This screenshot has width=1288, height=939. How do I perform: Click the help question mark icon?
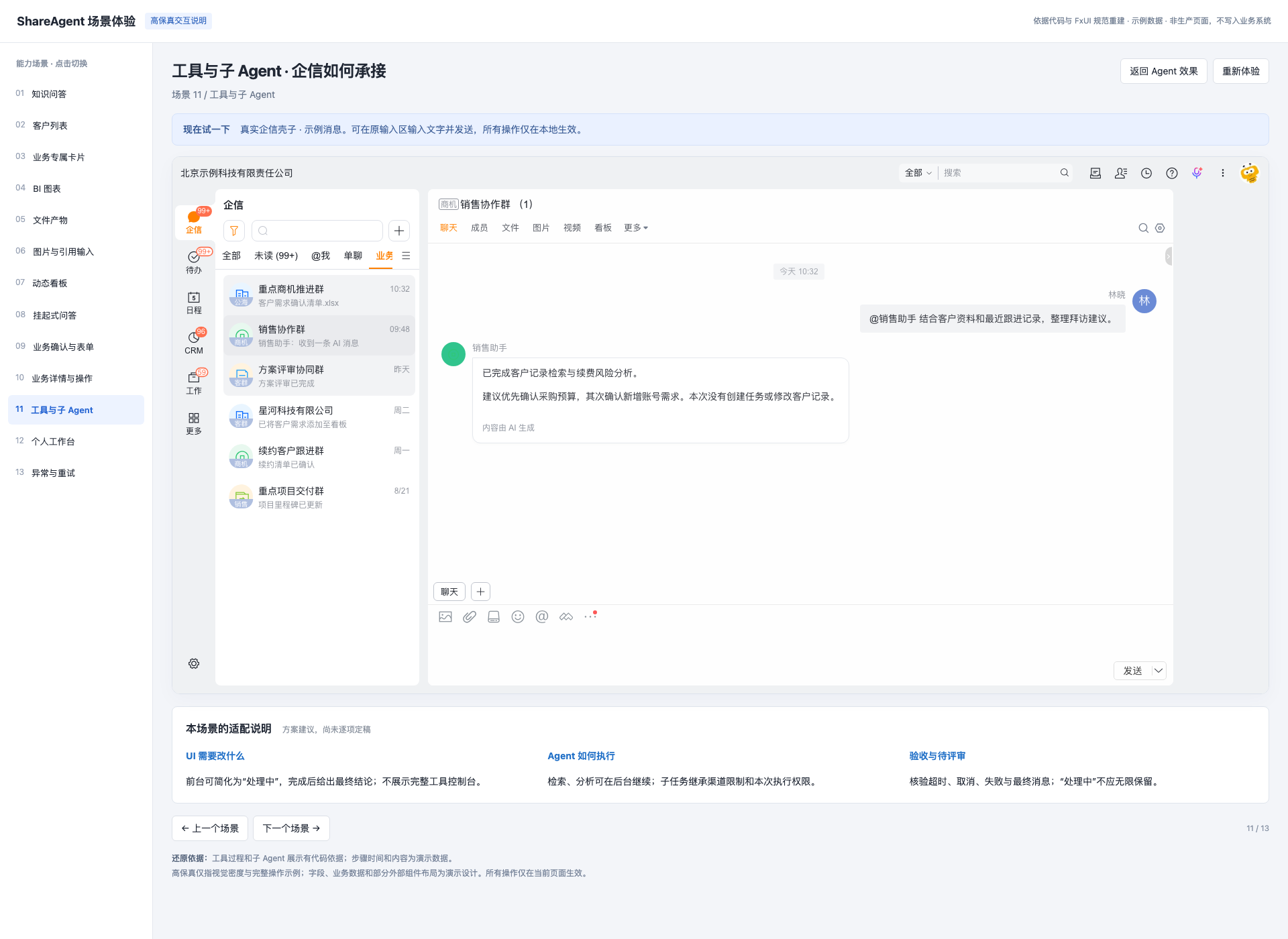tap(1172, 173)
